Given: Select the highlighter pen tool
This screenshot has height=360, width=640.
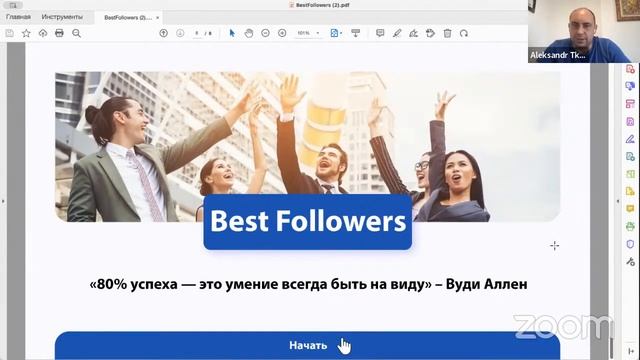Looking at the screenshot, I should pyautogui.click(x=397, y=33).
